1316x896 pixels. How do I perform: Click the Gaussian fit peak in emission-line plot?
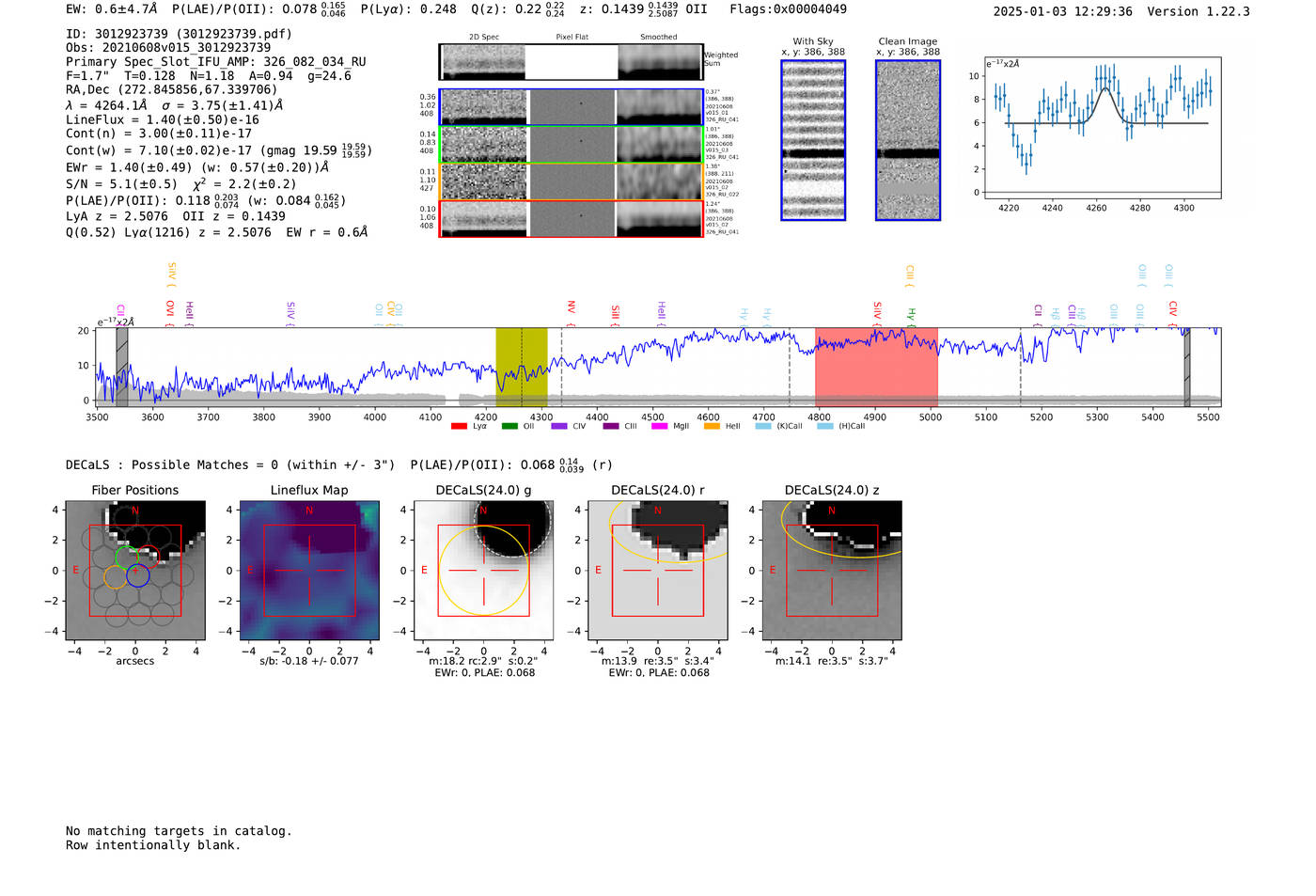point(1106,87)
